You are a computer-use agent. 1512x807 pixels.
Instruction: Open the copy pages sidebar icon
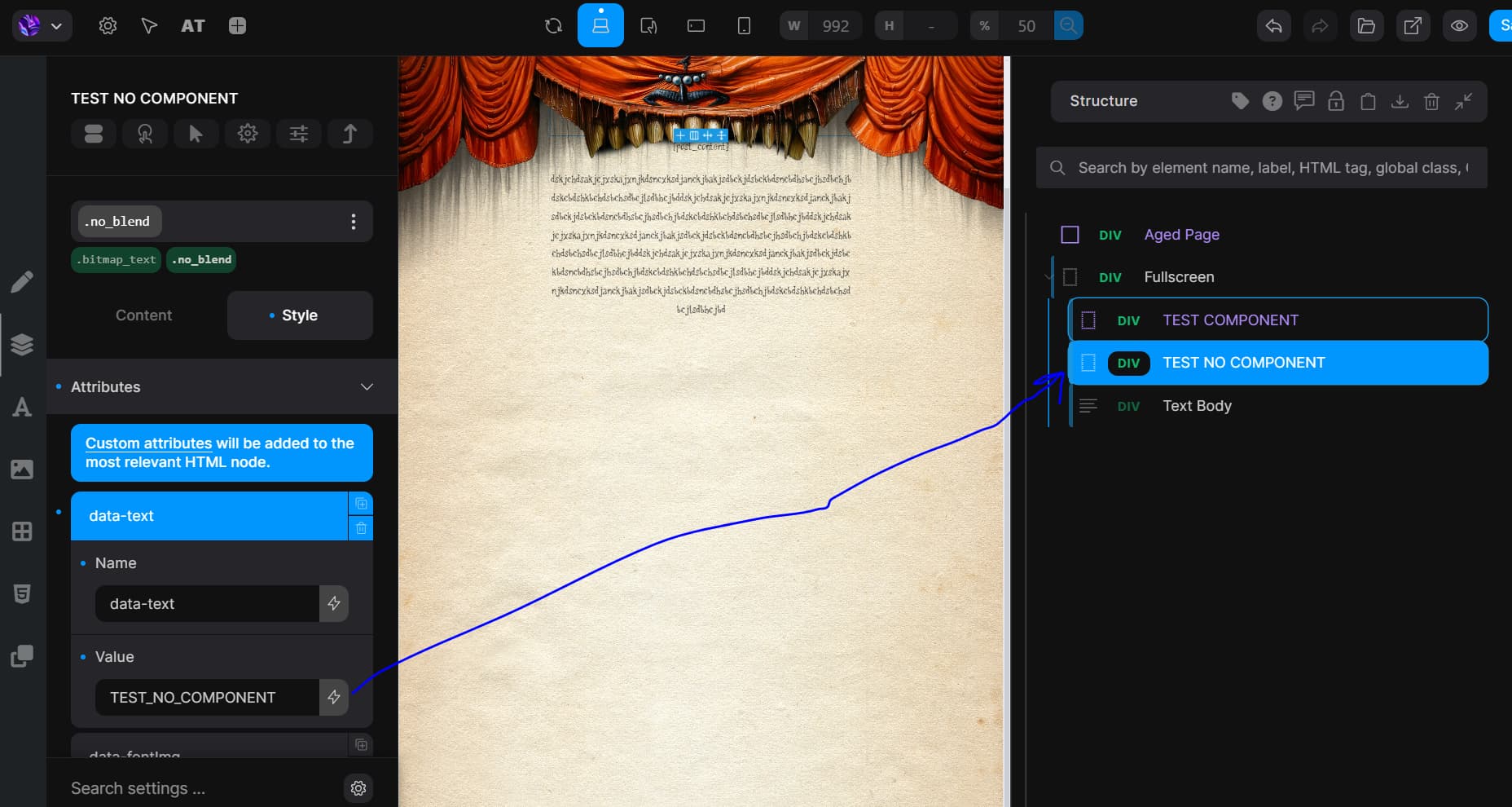22,656
